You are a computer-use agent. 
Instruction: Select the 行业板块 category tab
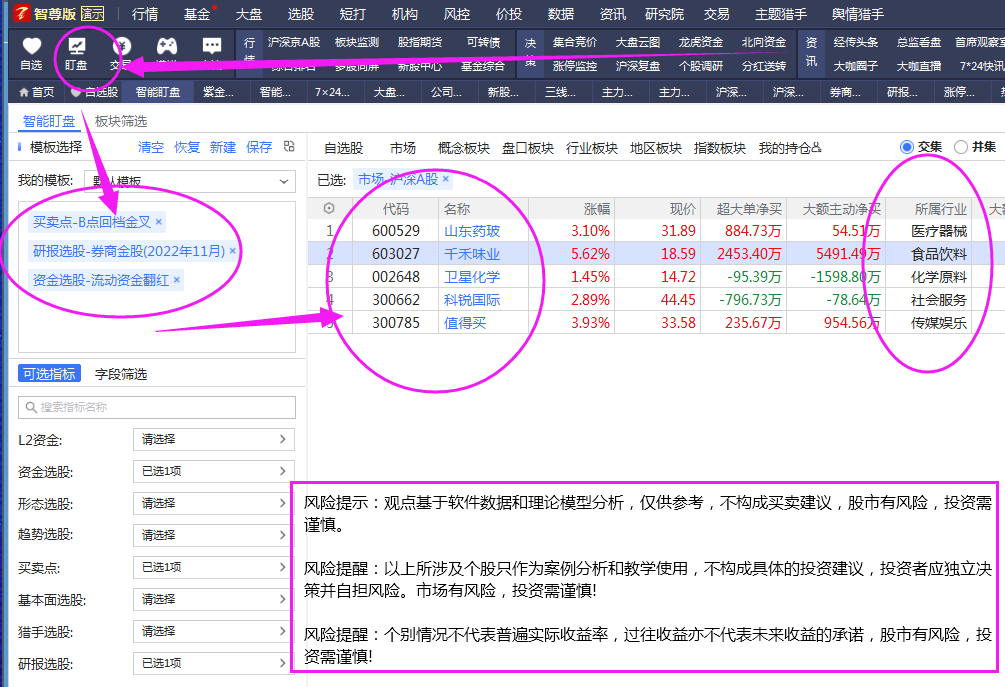click(592, 148)
